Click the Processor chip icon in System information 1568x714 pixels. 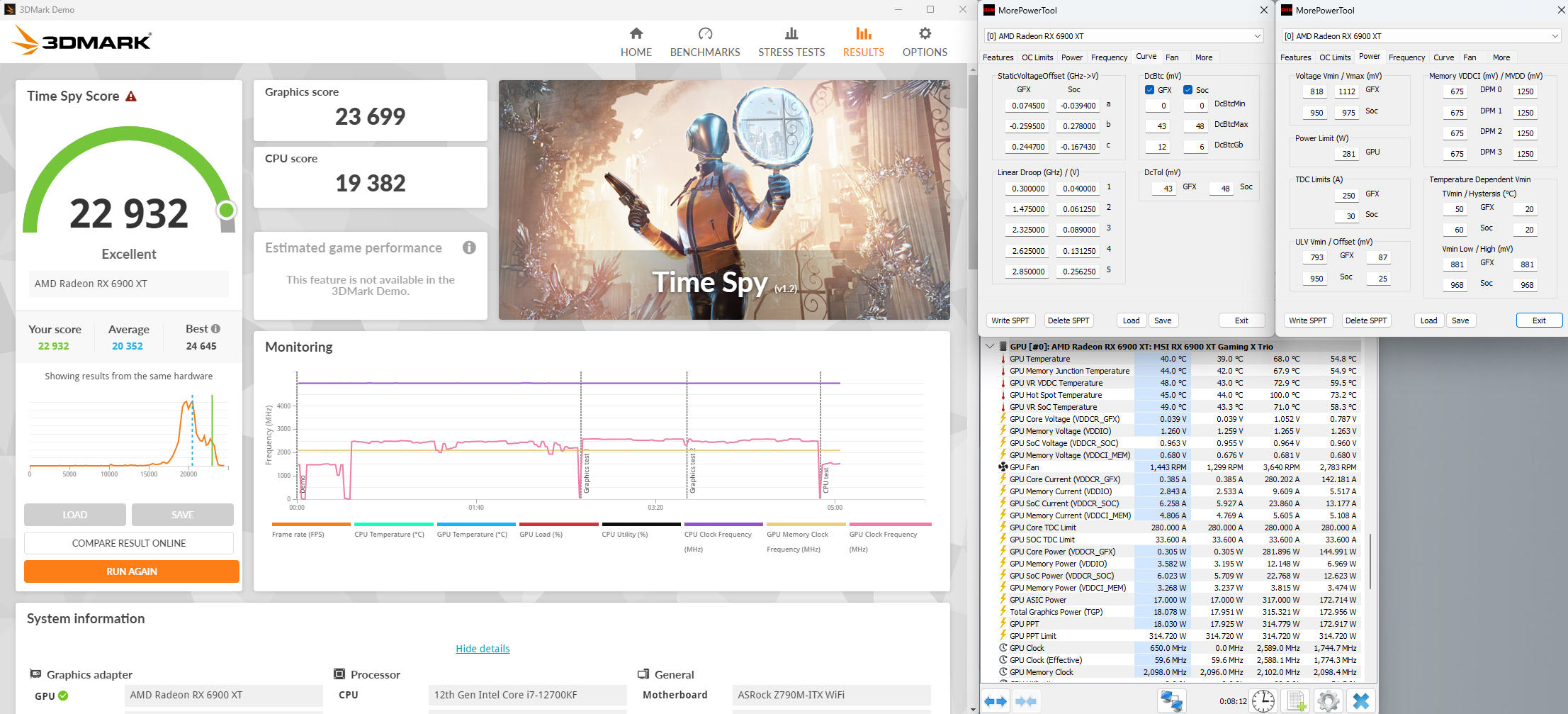point(339,674)
